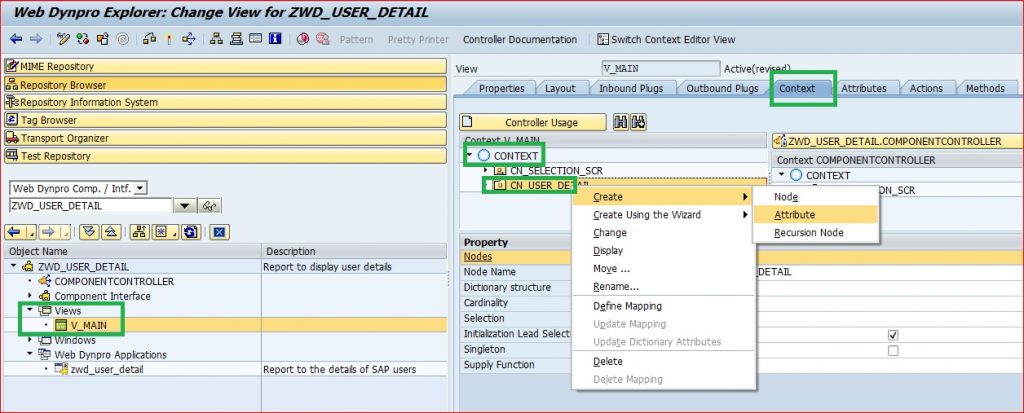The width and height of the screenshot is (1024, 413).
Task: Switch to the Inbound Plugs tab
Action: [x=631, y=88]
